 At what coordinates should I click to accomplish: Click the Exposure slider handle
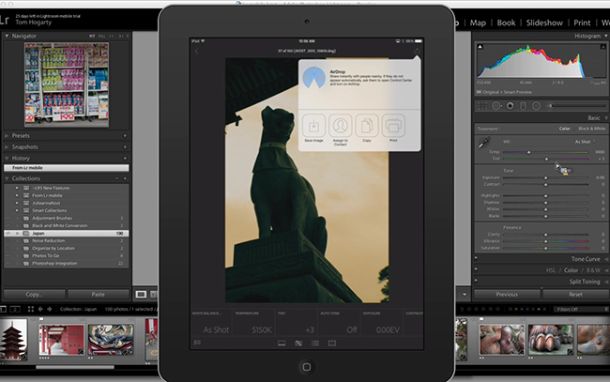click(x=546, y=178)
